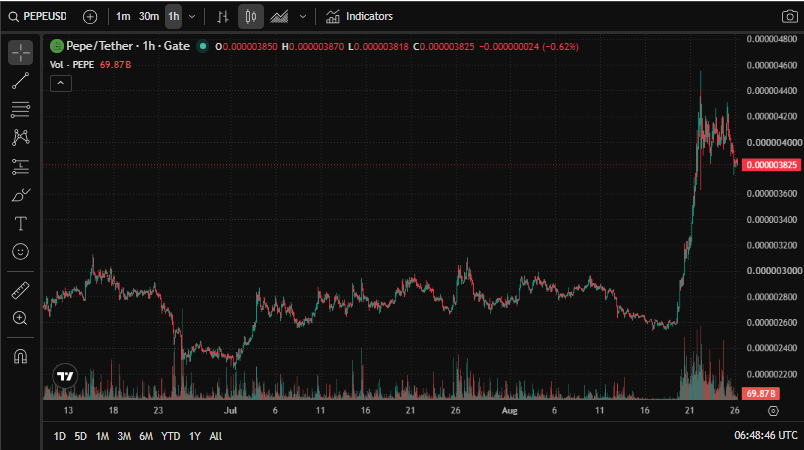The height and width of the screenshot is (450, 804).
Task: Set date range to YTD
Action: tap(171, 436)
